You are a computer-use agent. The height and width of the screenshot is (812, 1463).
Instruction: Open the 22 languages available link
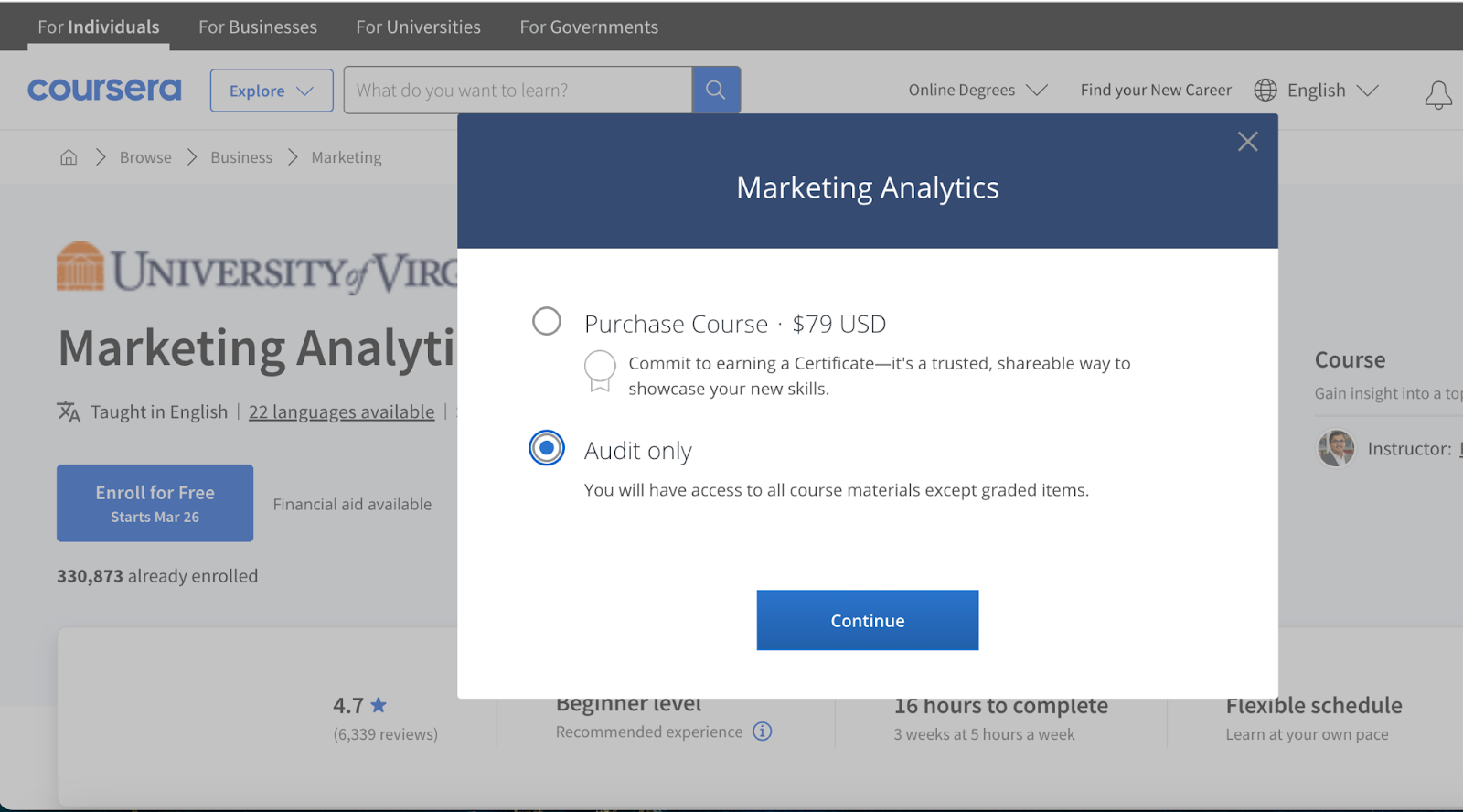pyautogui.click(x=341, y=412)
